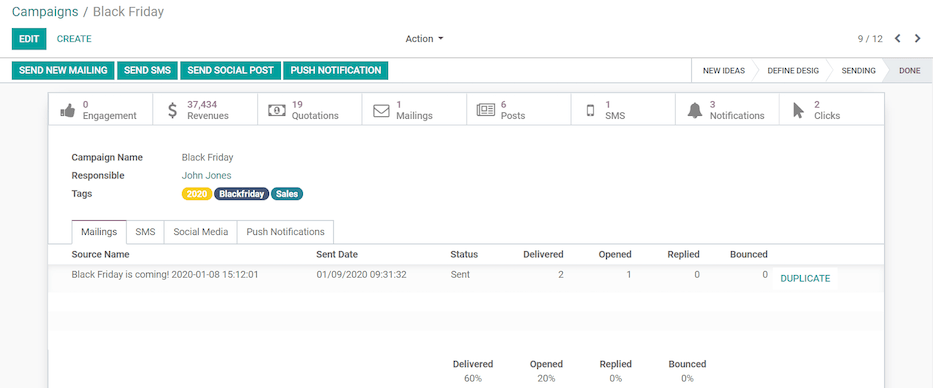This screenshot has height=388, width=933.
Task: Switch to the SMS tab
Action: [145, 232]
